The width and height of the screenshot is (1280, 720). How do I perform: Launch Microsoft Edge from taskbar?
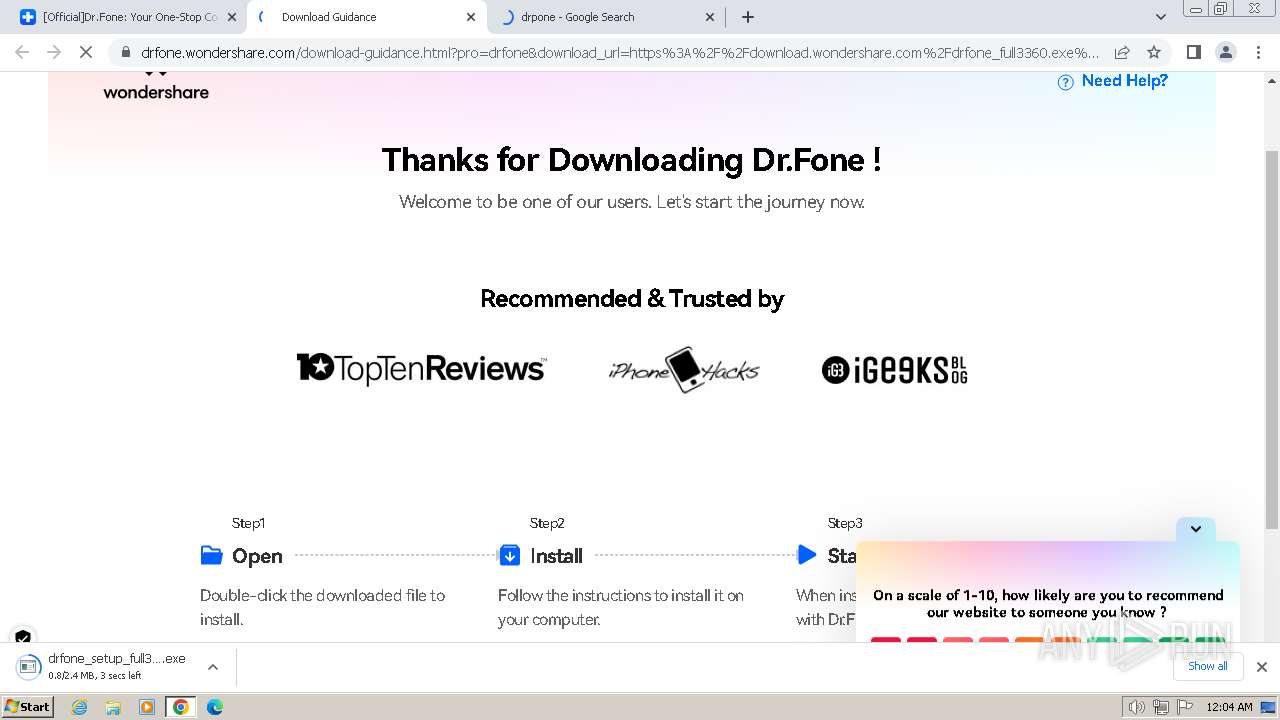tap(215, 707)
